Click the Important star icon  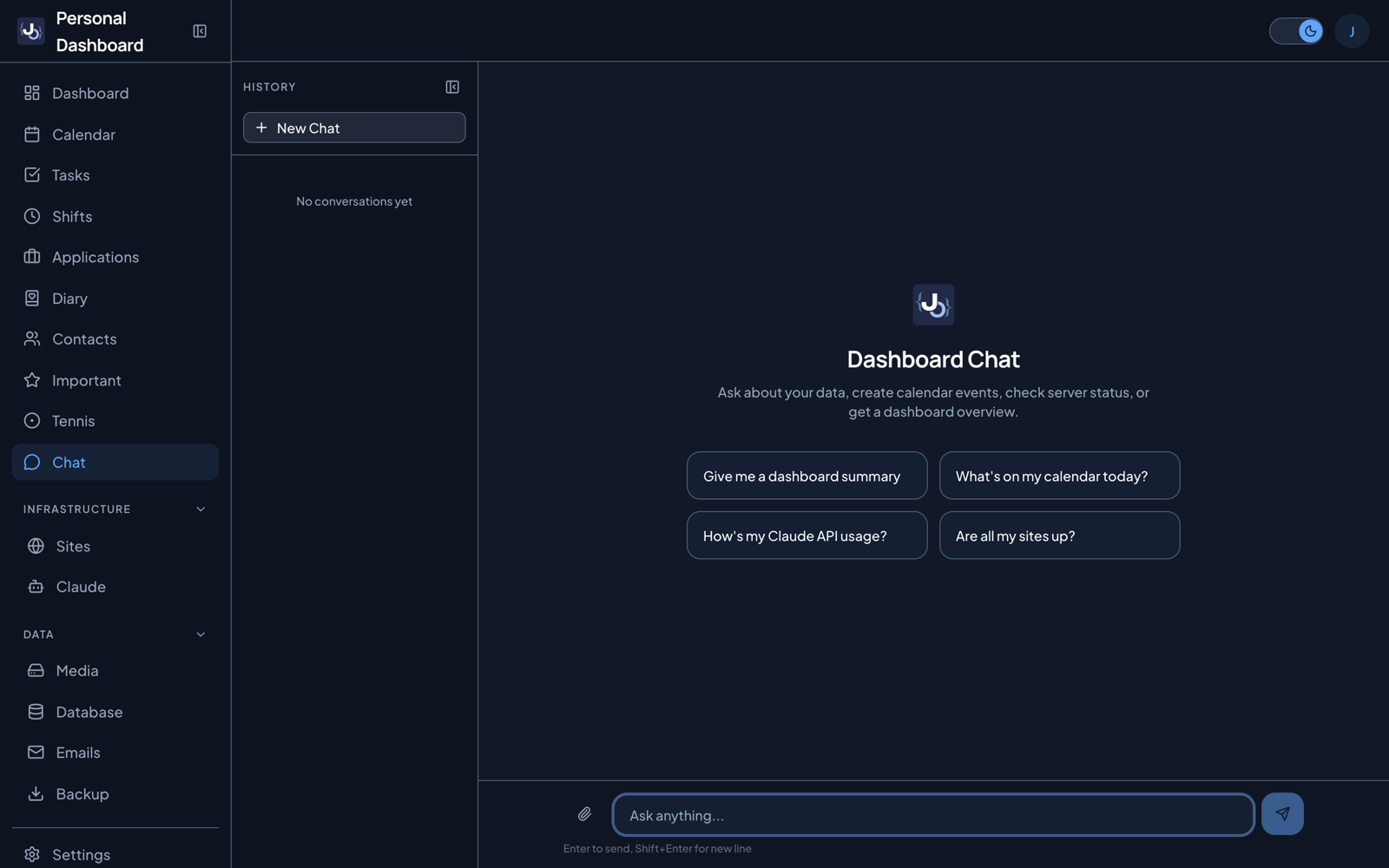32,380
